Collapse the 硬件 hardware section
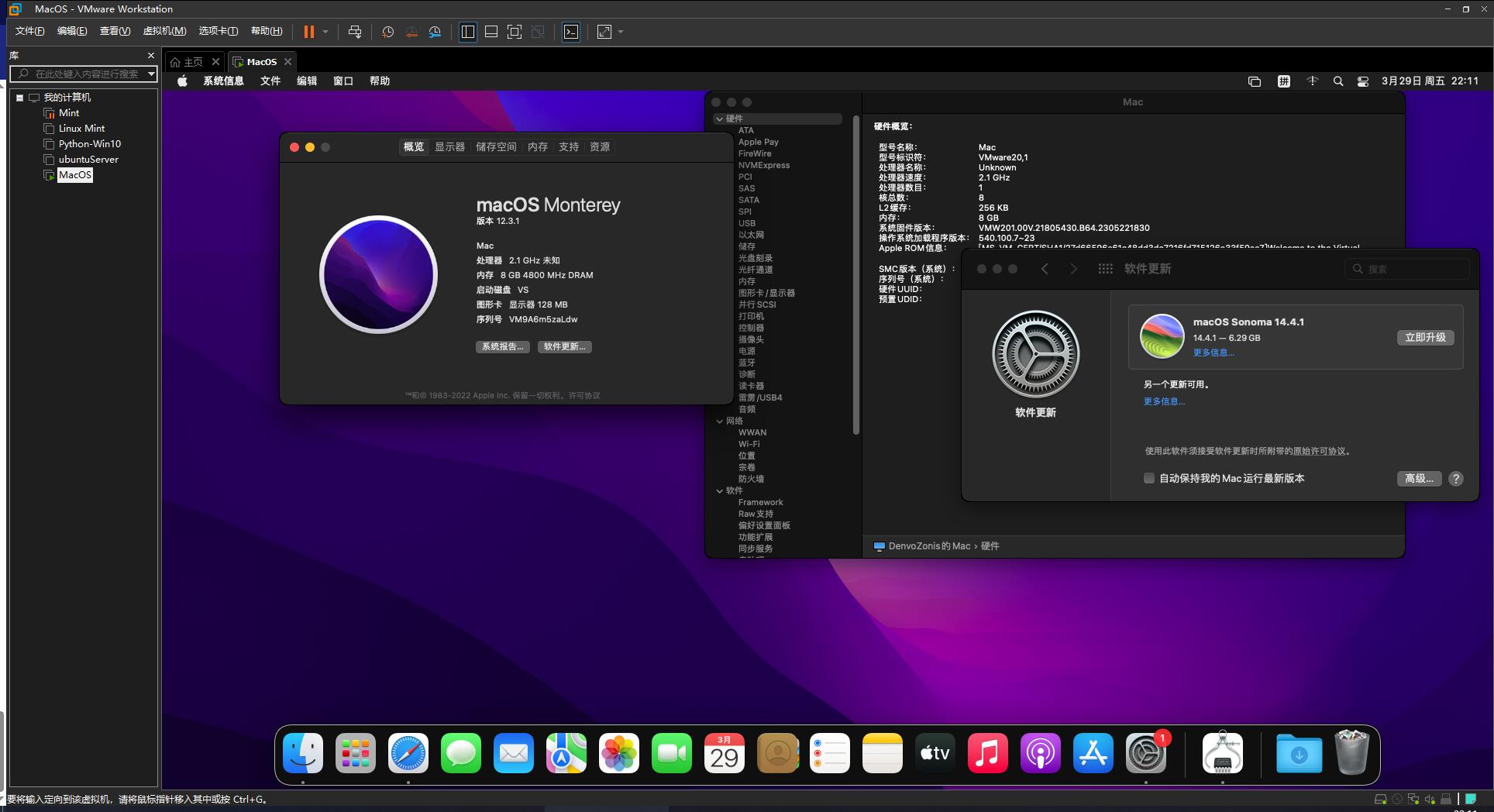This screenshot has height=812, width=1494. click(720, 119)
